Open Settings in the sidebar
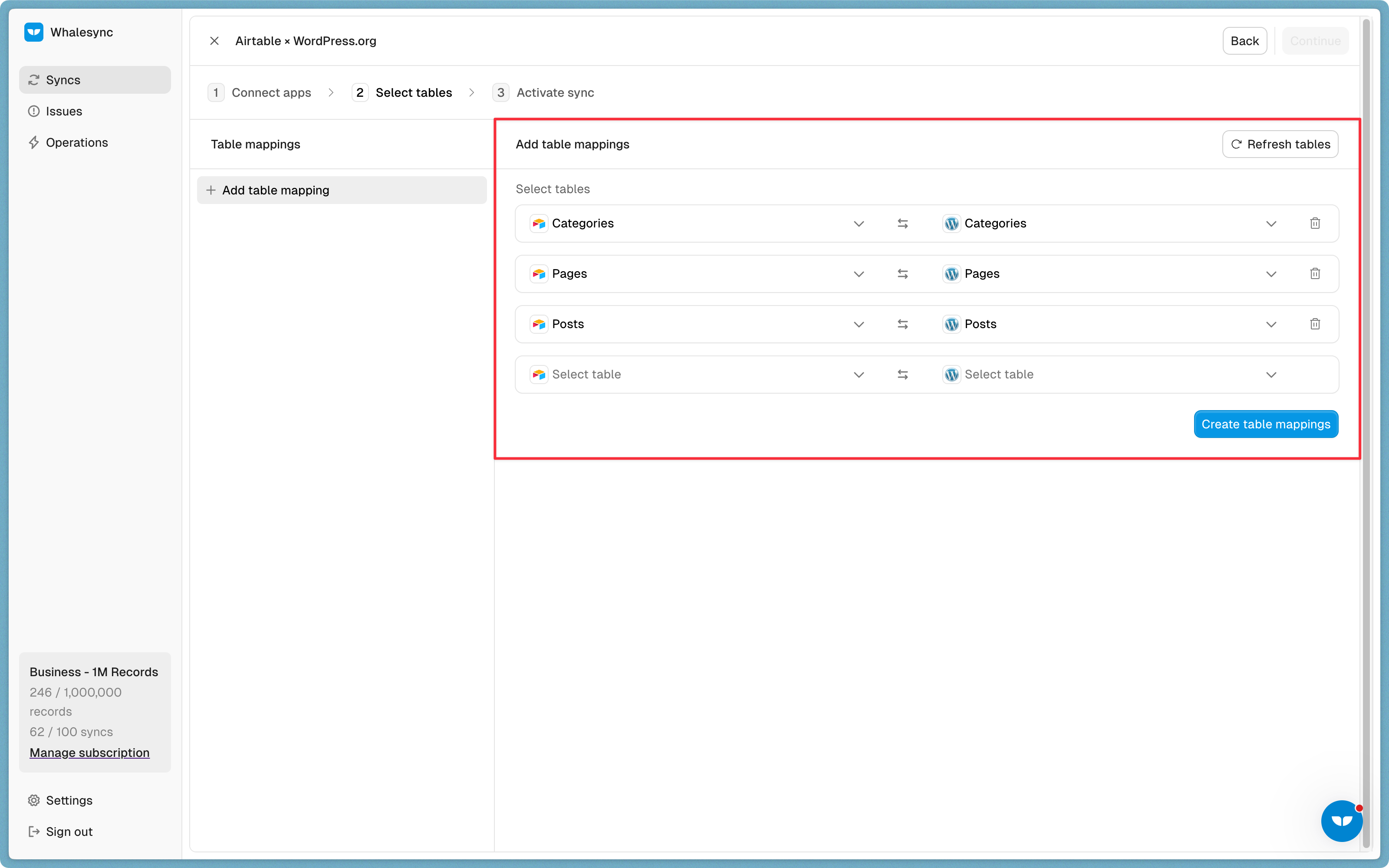The image size is (1389, 868). [95, 800]
